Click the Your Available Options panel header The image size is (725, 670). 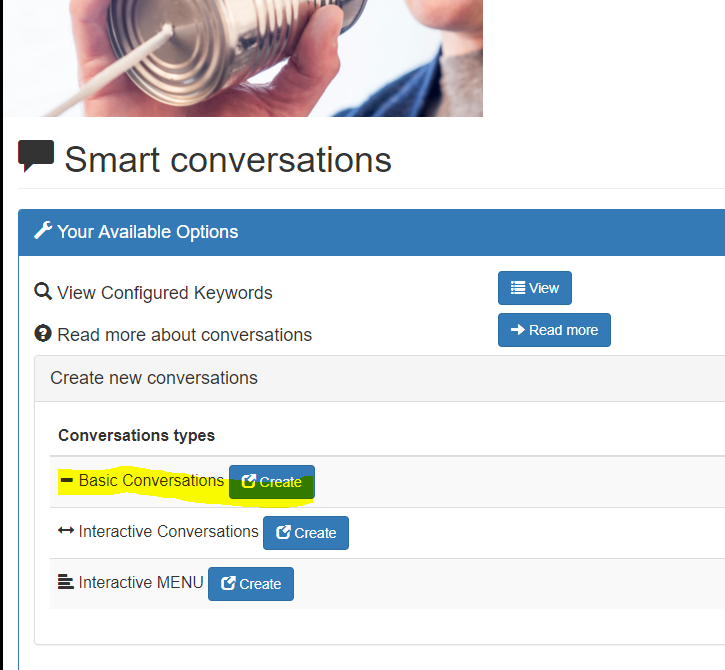[372, 232]
